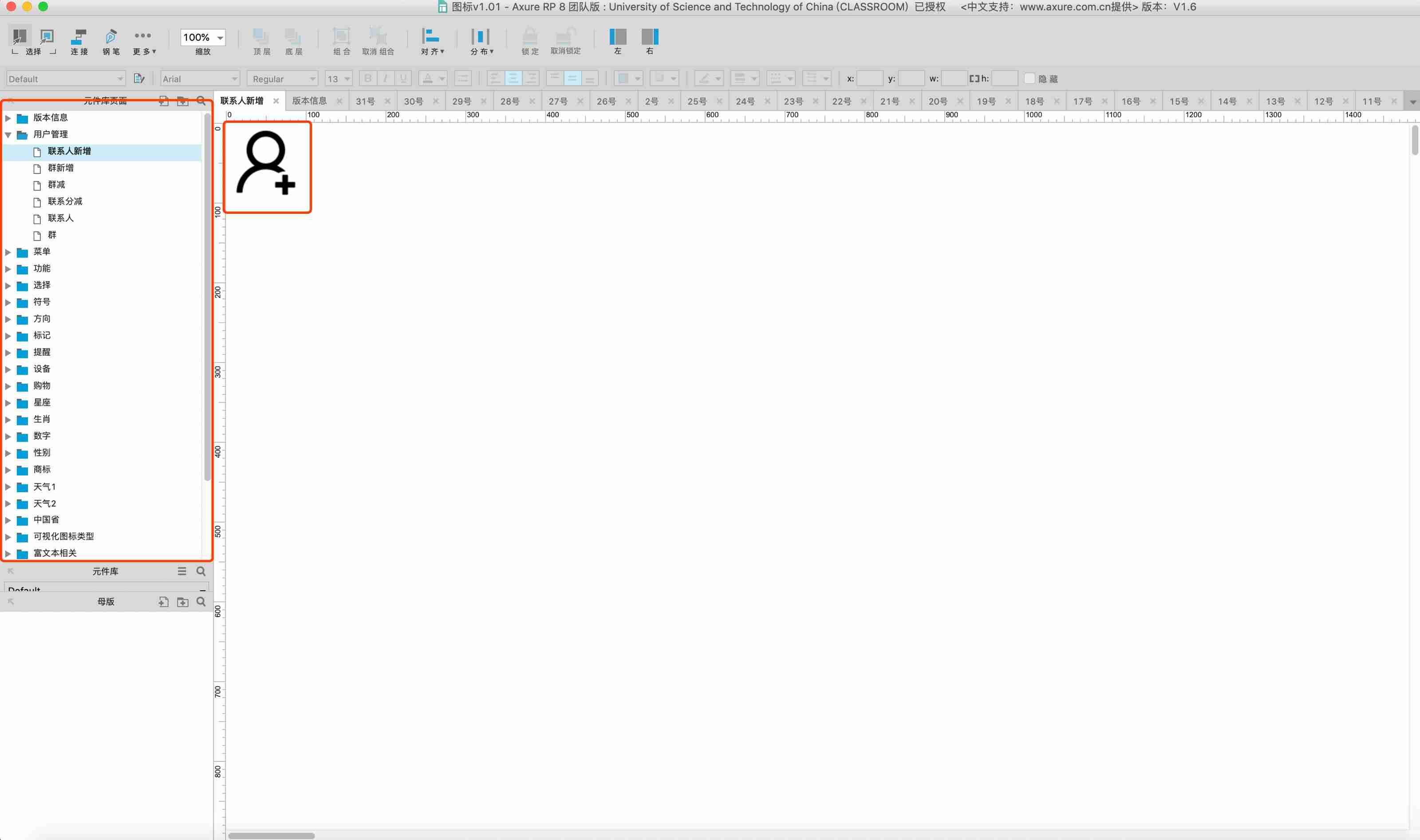1420x840 pixels.
Task: Switch to the 版本信息 tab
Action: (309, 101)
